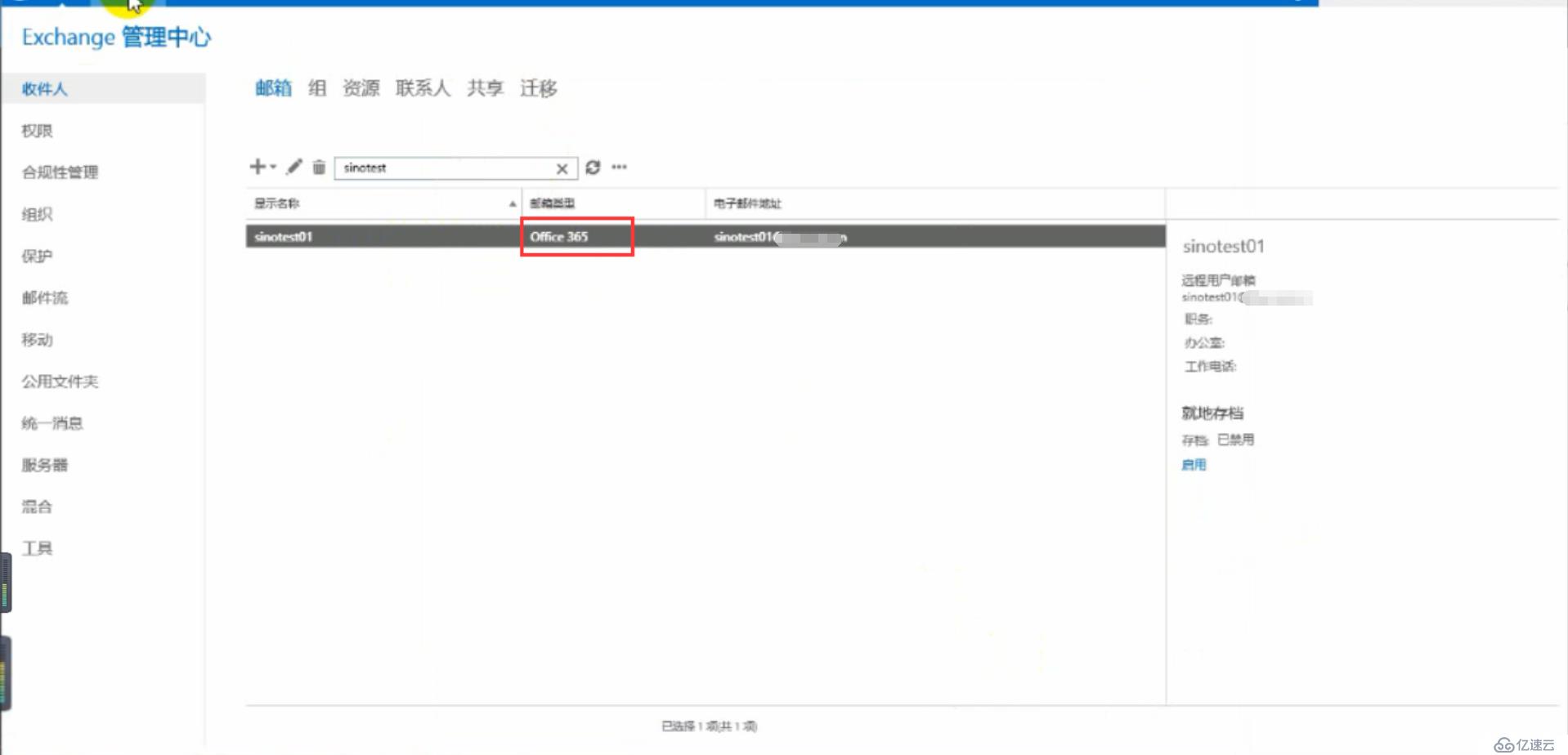This screenshot has width=1568, height=755.
Task: Clear the search box with the X
Action: click(x=562, y=168)
